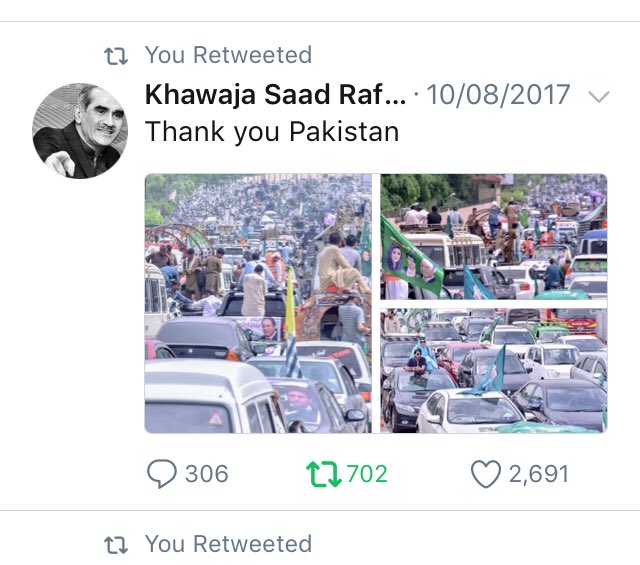This screenshot has height=565, width=640.
Task: Select retweet arrows icon above tweet
Action: (x=116, y=56)
